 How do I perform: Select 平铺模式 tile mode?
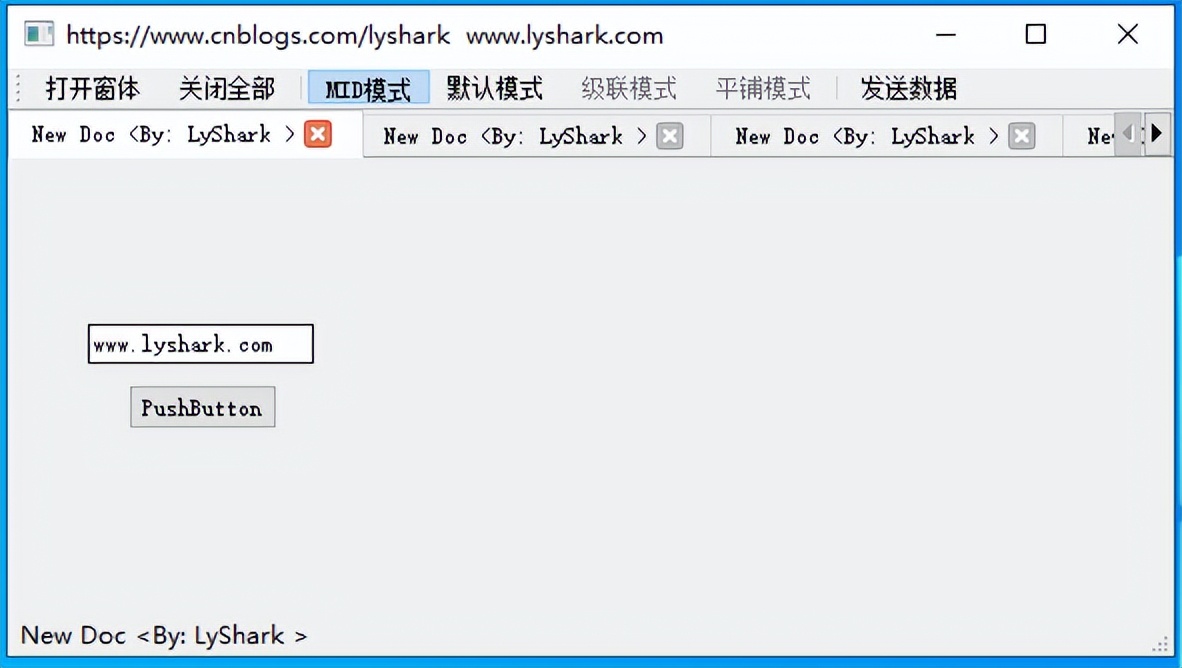pos(763,89)
